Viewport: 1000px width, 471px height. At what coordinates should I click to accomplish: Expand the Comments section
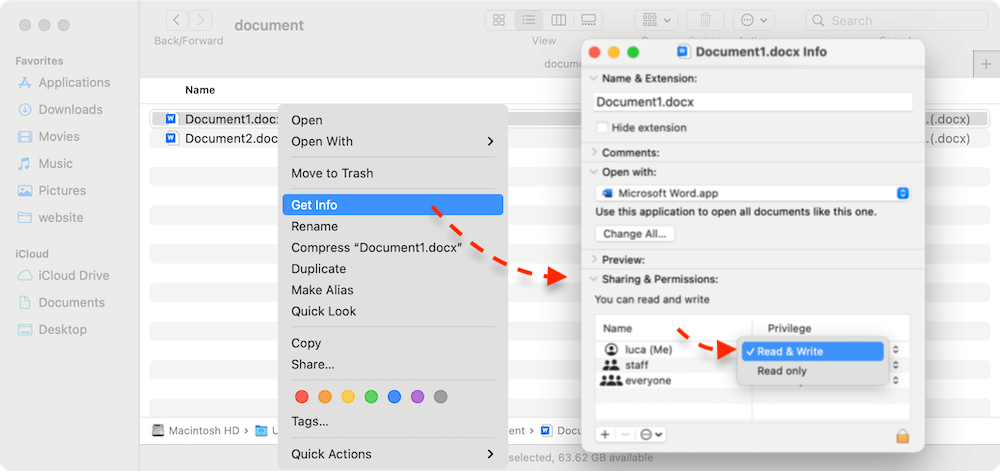coord(594,153)
